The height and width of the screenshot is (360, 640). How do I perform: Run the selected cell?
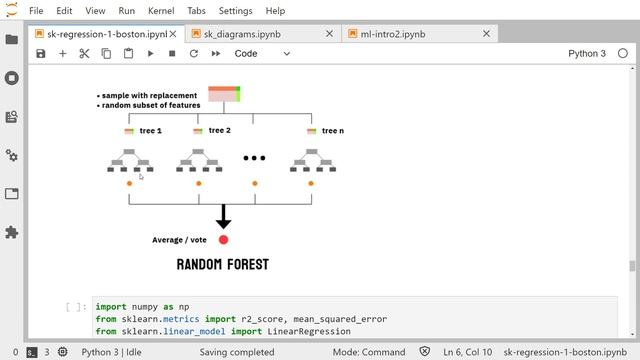pyautogui.click(x=150, y=53)
